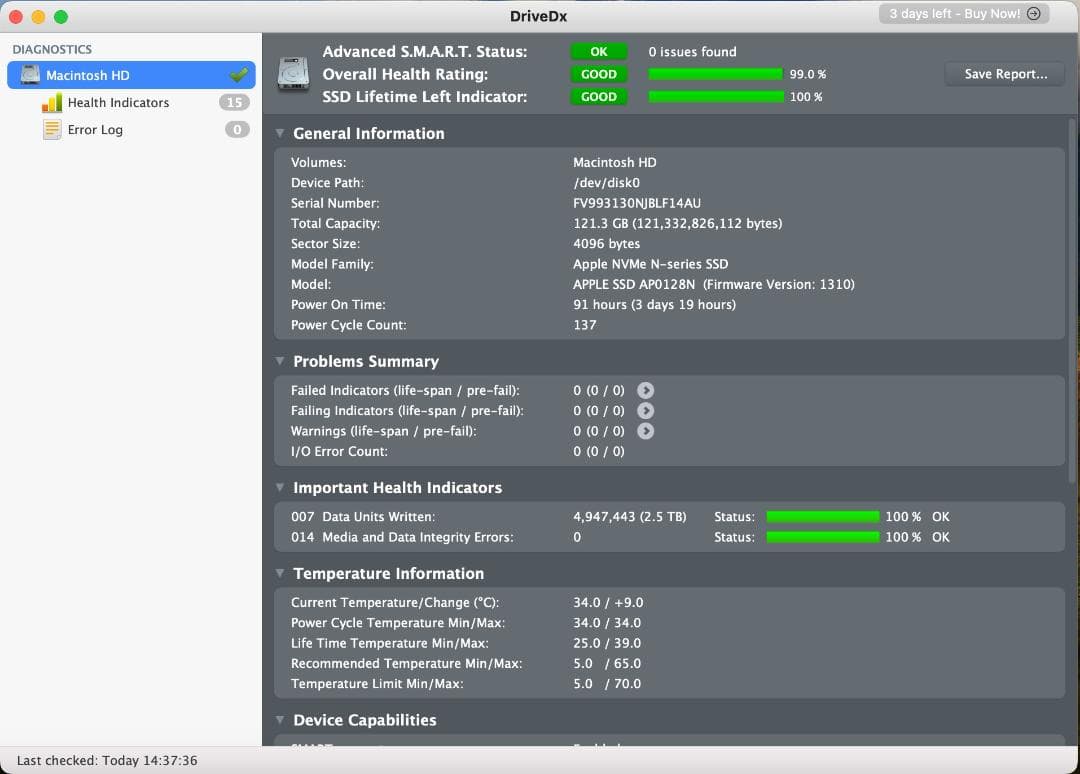Click the 15 count badge beside Health Indicators

(x=233, y=102)
